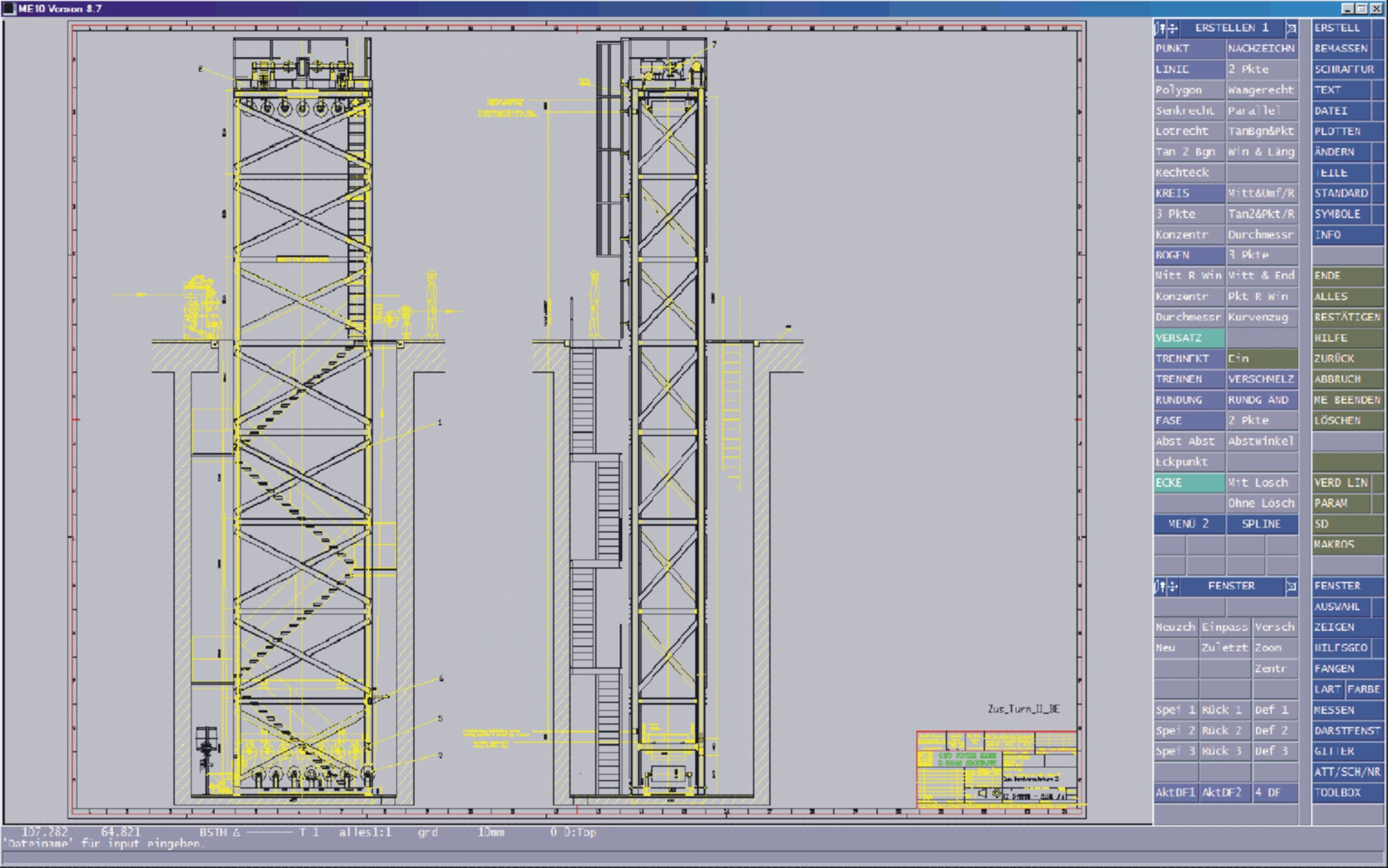Expand submenu box beside AUSWAHL
The height and width of the screenshot is (868, 1388).
pos(1377,607)
